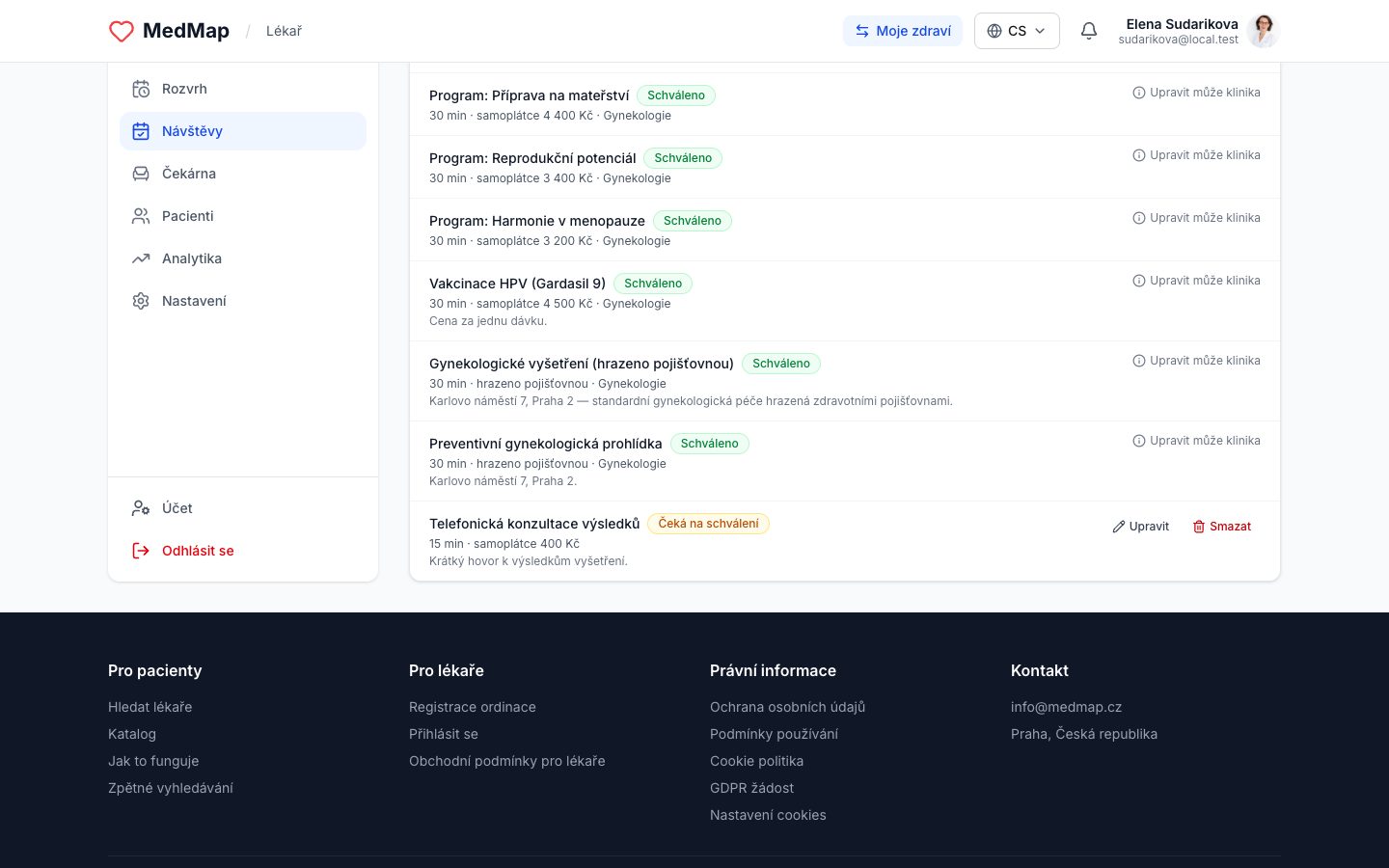Click info icon on Harmonie v menopauze row
The width and height of the screenshot is (1389, 868).
(x=1139, y=218)
